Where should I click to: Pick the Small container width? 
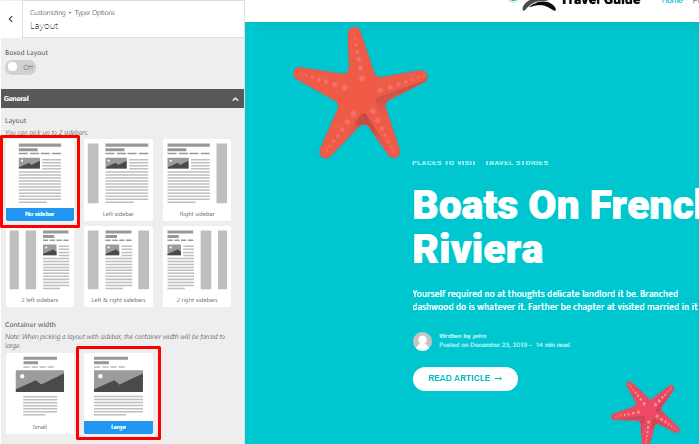click(x=40, y=394)
